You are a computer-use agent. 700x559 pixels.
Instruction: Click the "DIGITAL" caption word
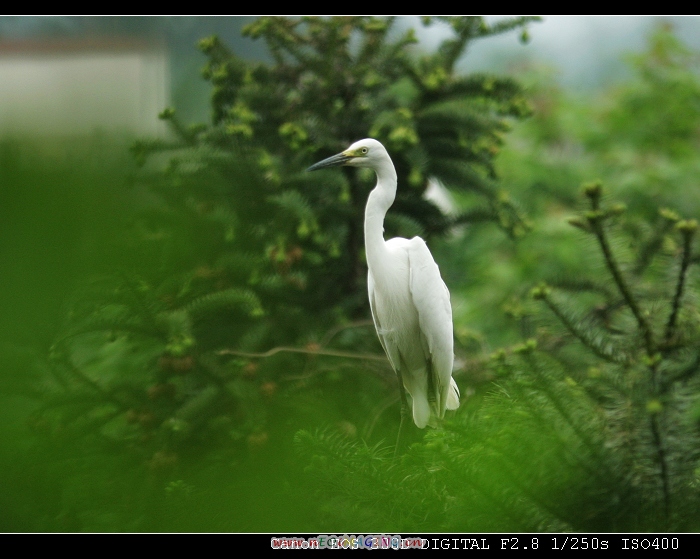click(455, 544)
